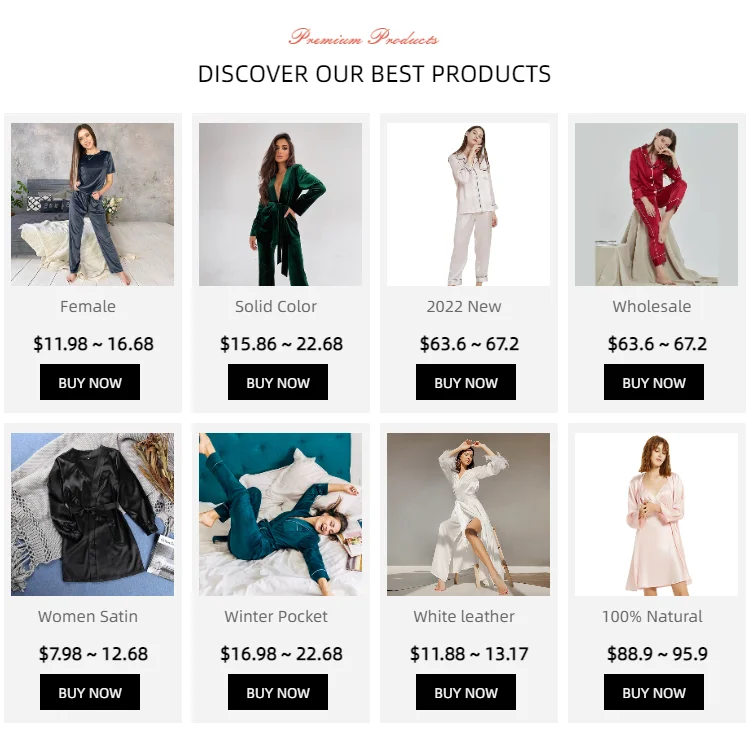Click BUY NOW under White leather product
This screenshot has height=752, width=750.
click(x=466, y=692)
